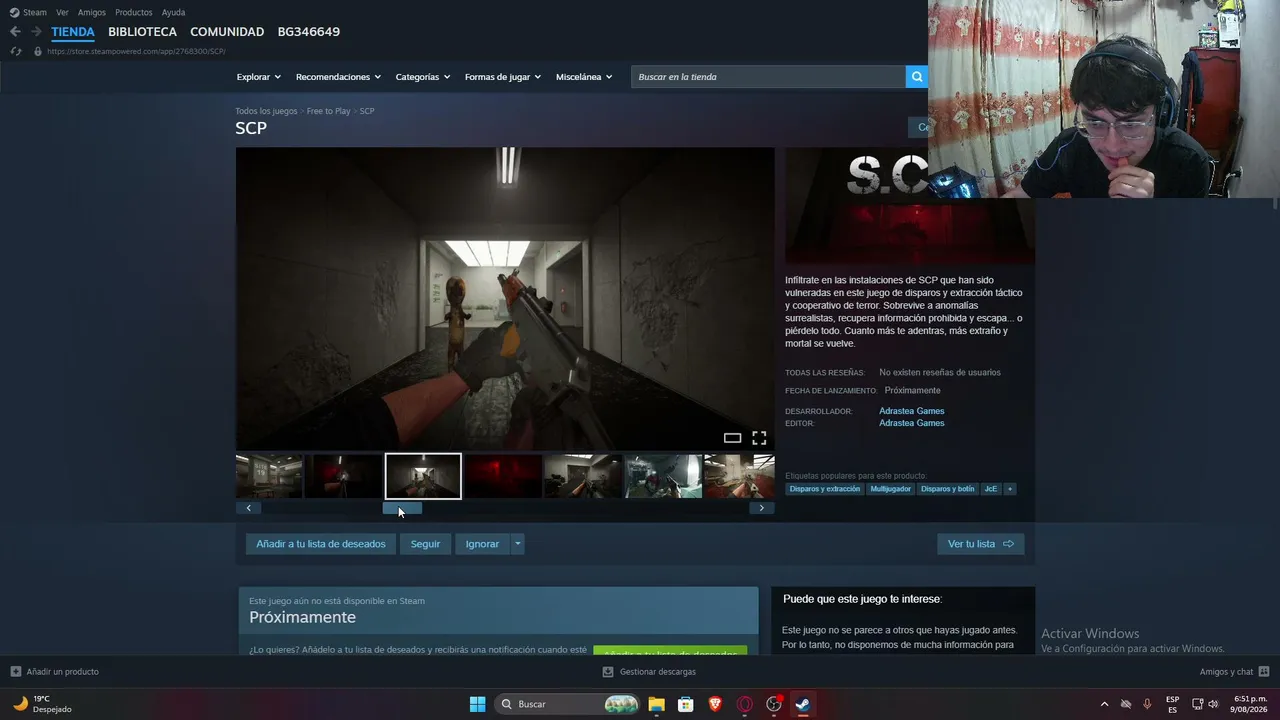Switch the screenshot viewer to theater mode
Viewport: 1280px width, 720px height.
click(x=732, y=438)
